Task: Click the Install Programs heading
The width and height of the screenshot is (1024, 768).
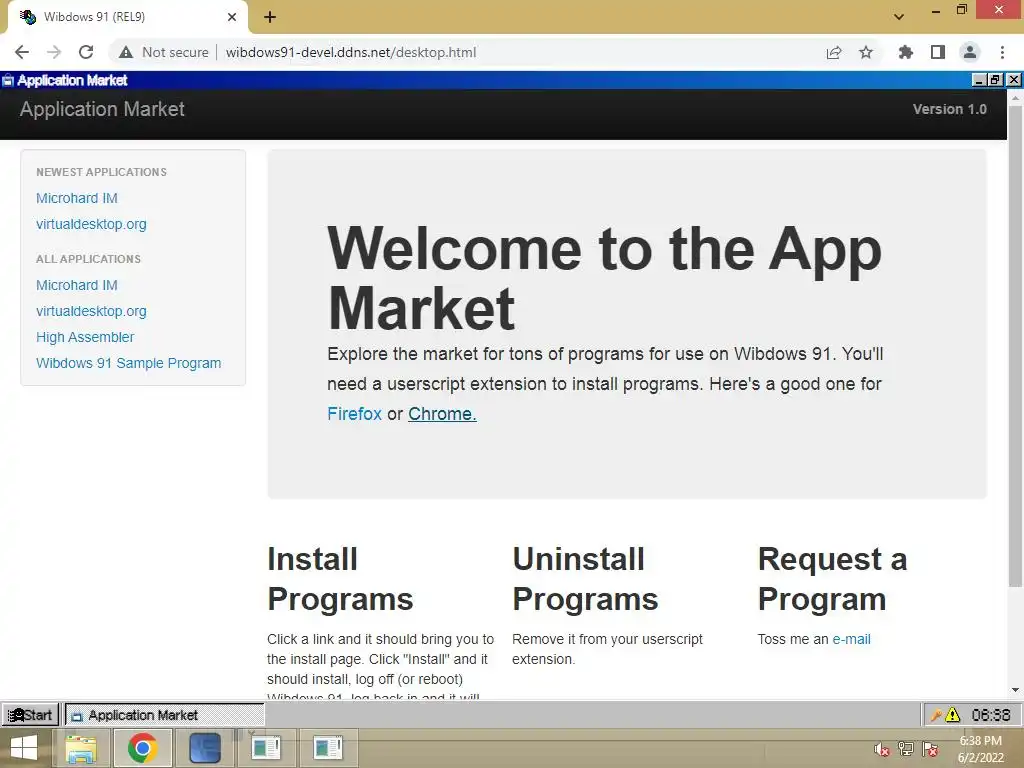Action: [x=340, y=579]
